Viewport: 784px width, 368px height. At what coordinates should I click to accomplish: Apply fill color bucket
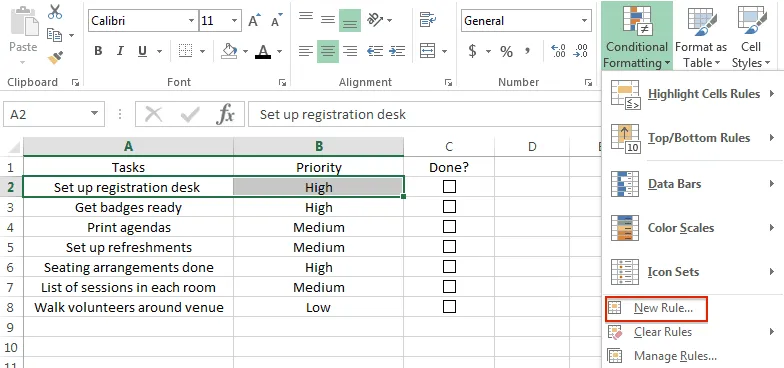pyautogui.click(x=229, y=51)
